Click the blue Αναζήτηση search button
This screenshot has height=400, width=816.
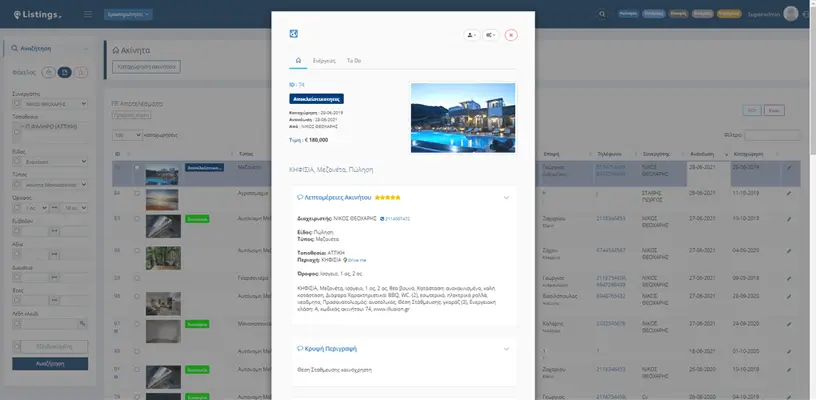50,364
